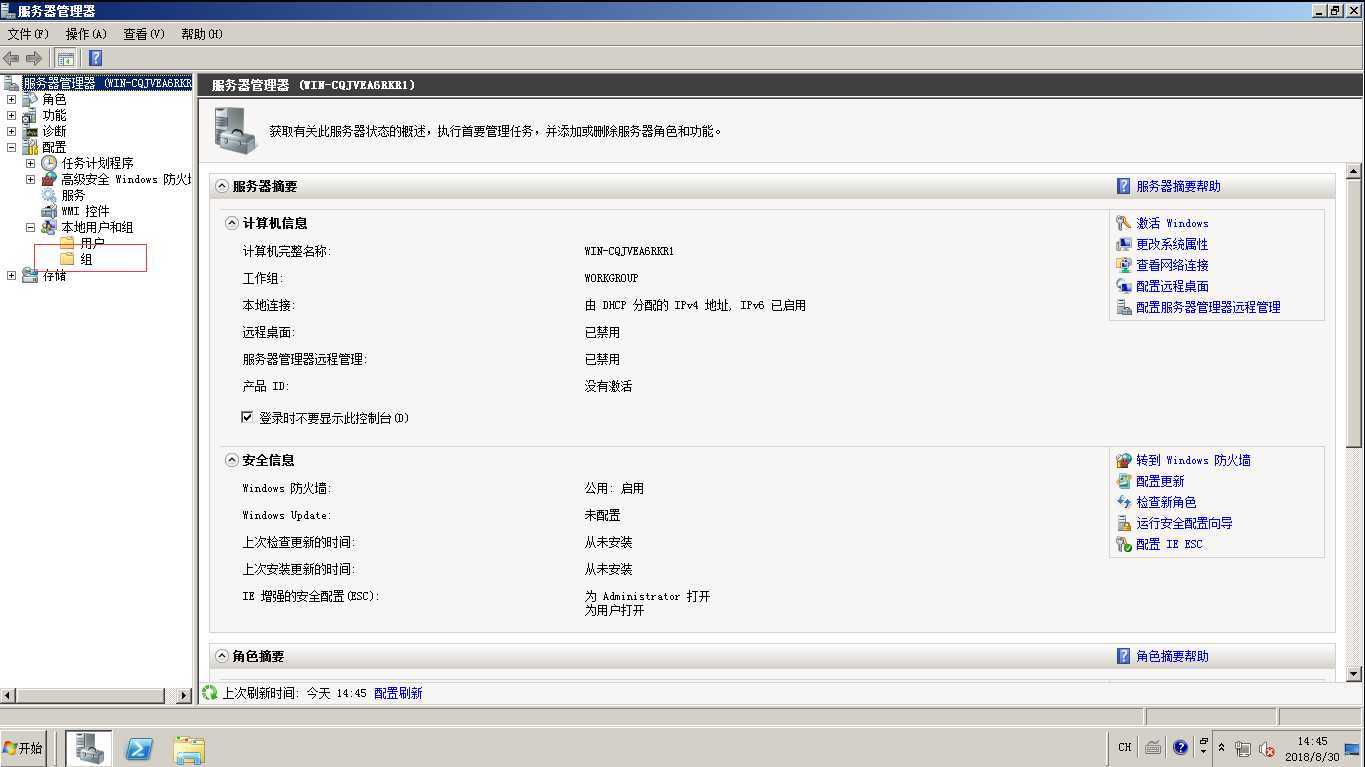Image resolution: width=1365 pixels, height=767 pixels.
Task: Toggle the console tree show/hide toolbar icon
Action: pyautogui.click(x=66, y=58)
